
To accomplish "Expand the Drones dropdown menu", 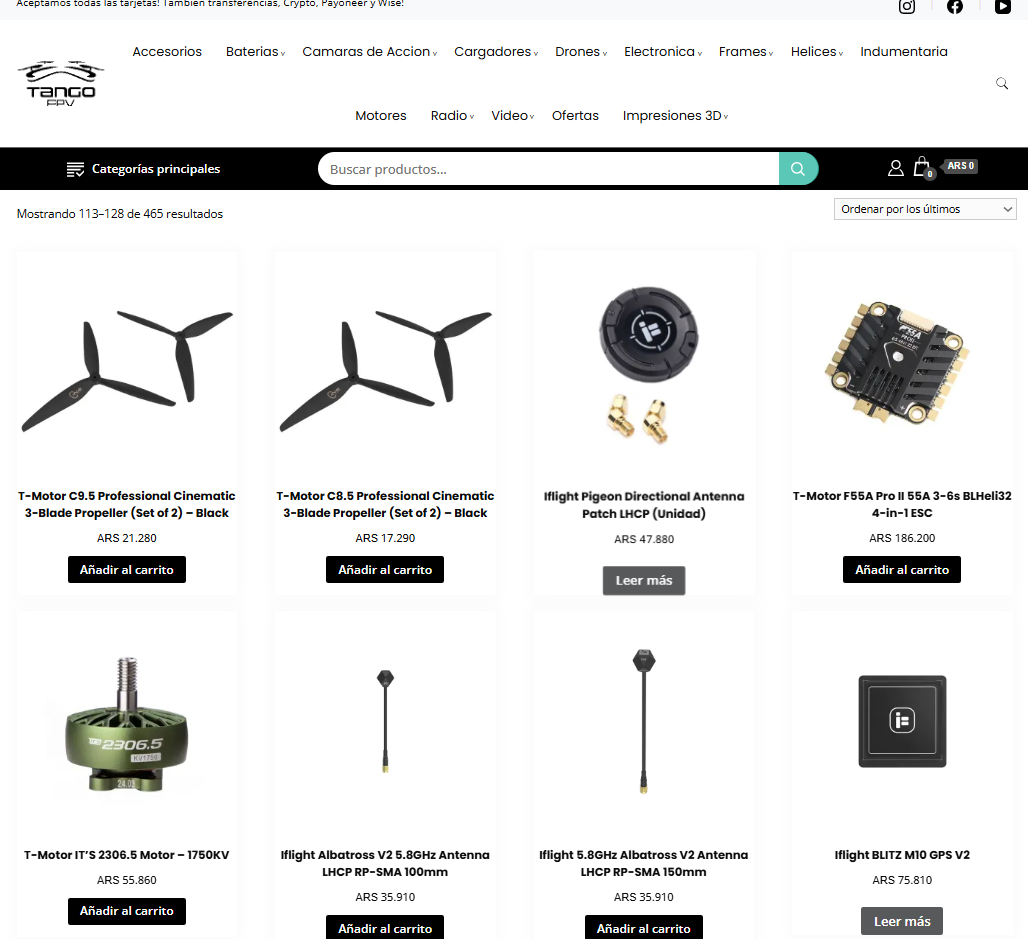I will [x=581, y=52].
